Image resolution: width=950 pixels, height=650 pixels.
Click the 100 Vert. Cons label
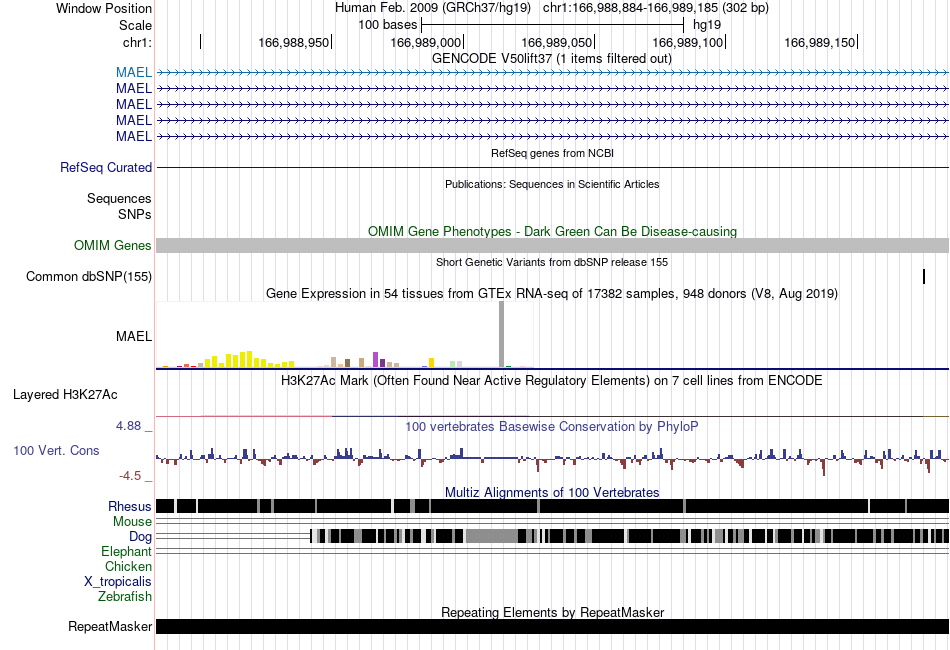[56, 450]
